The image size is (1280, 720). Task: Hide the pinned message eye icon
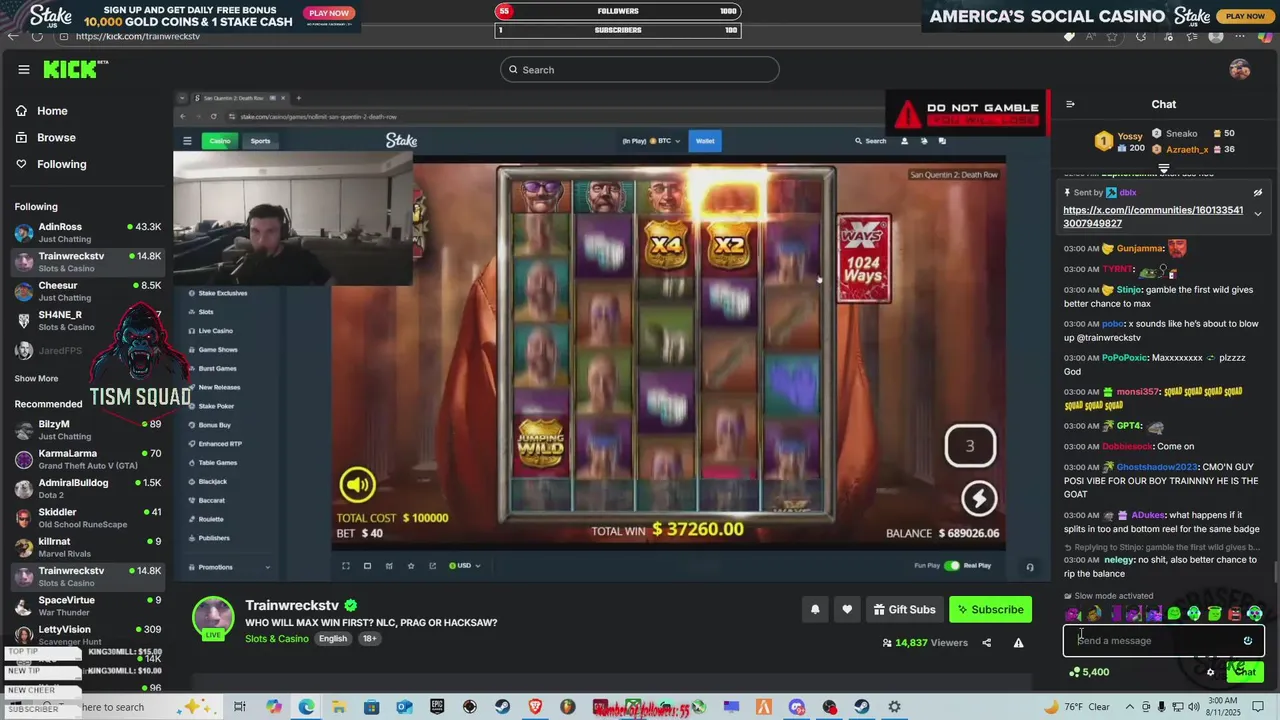pos(1258,192)
